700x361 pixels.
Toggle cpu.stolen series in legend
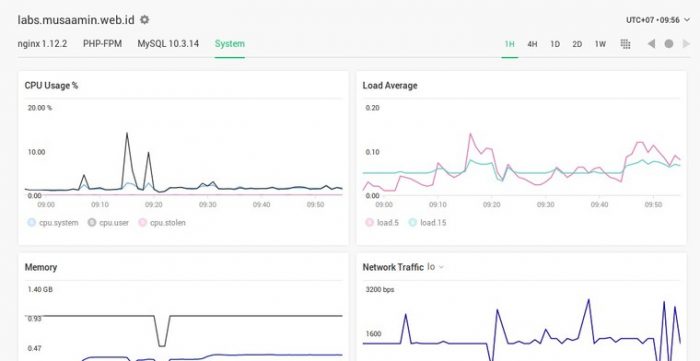(162, 223)
